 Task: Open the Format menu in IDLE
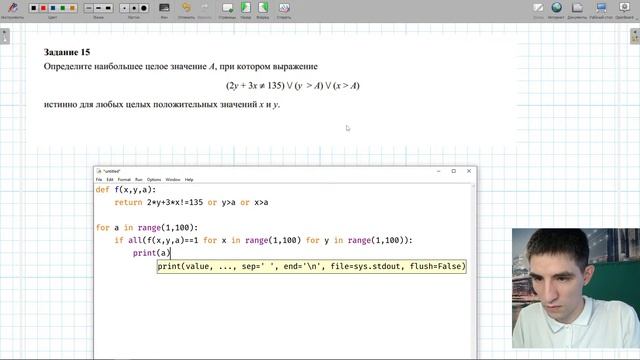click(x=124, y=180)
